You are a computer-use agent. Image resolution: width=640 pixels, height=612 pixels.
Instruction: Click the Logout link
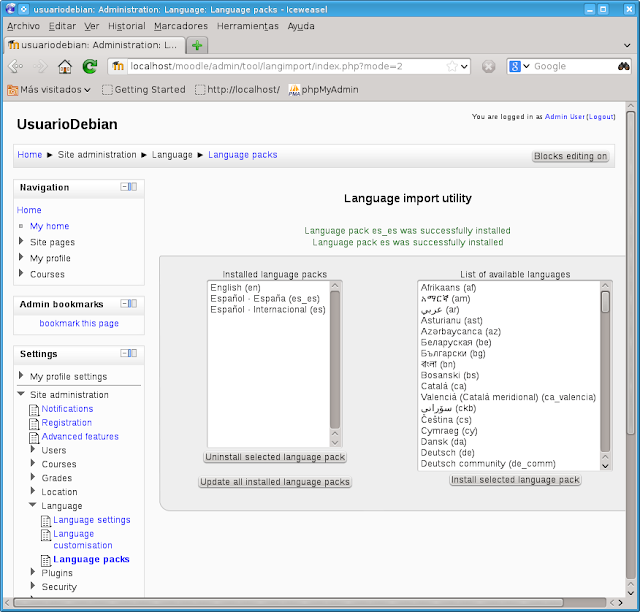(600, 117)
